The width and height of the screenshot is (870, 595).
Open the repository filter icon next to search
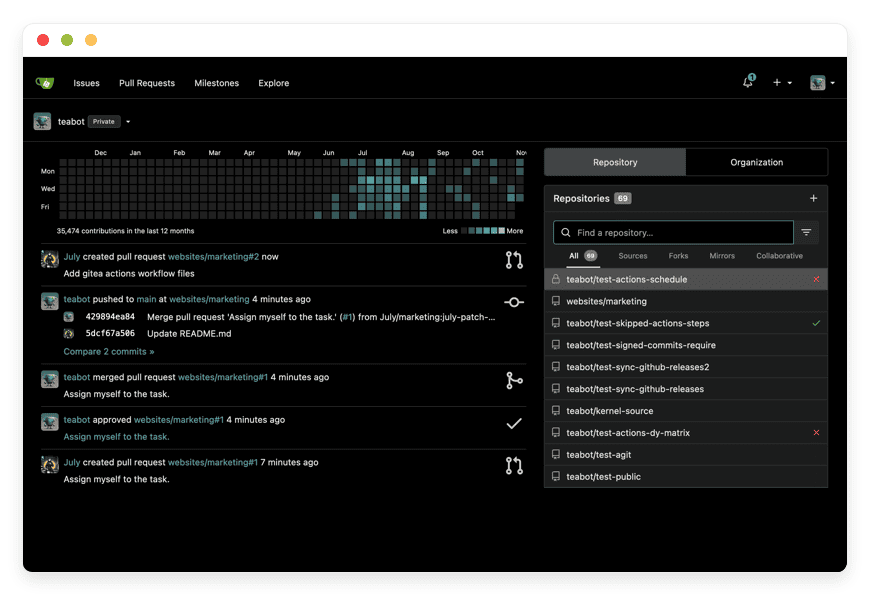pos(806,233)
